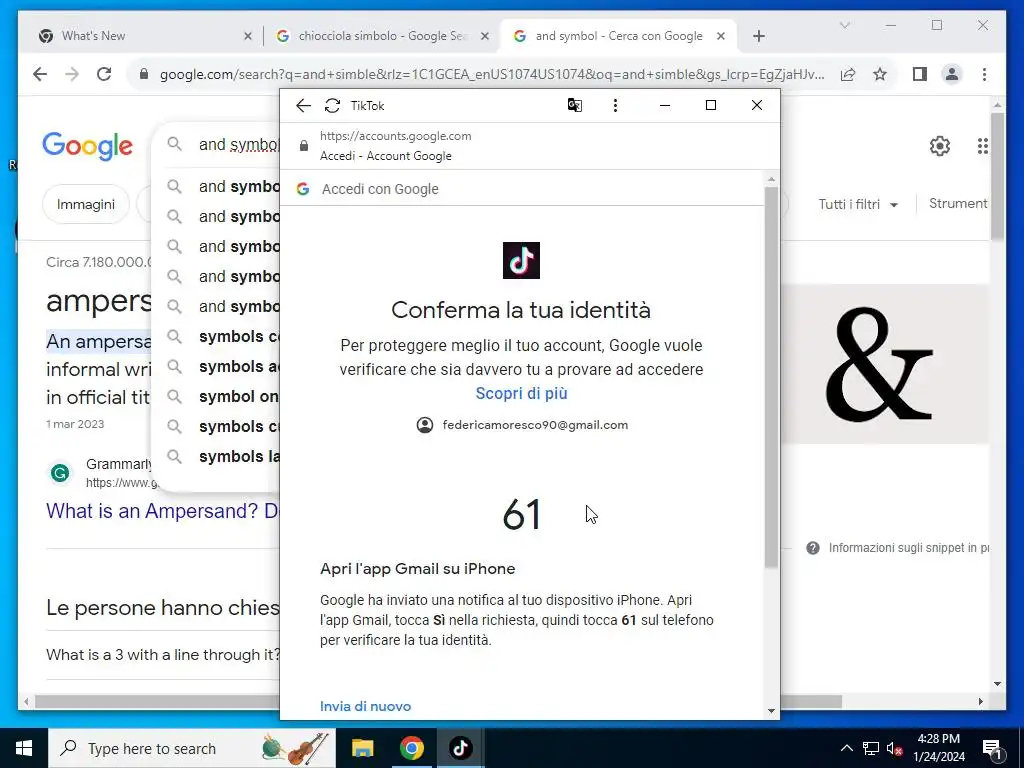Click Invia di nuovo link
Image resolution: width=1024 pixels, height=768 pixels.
(x=365, y=706)
